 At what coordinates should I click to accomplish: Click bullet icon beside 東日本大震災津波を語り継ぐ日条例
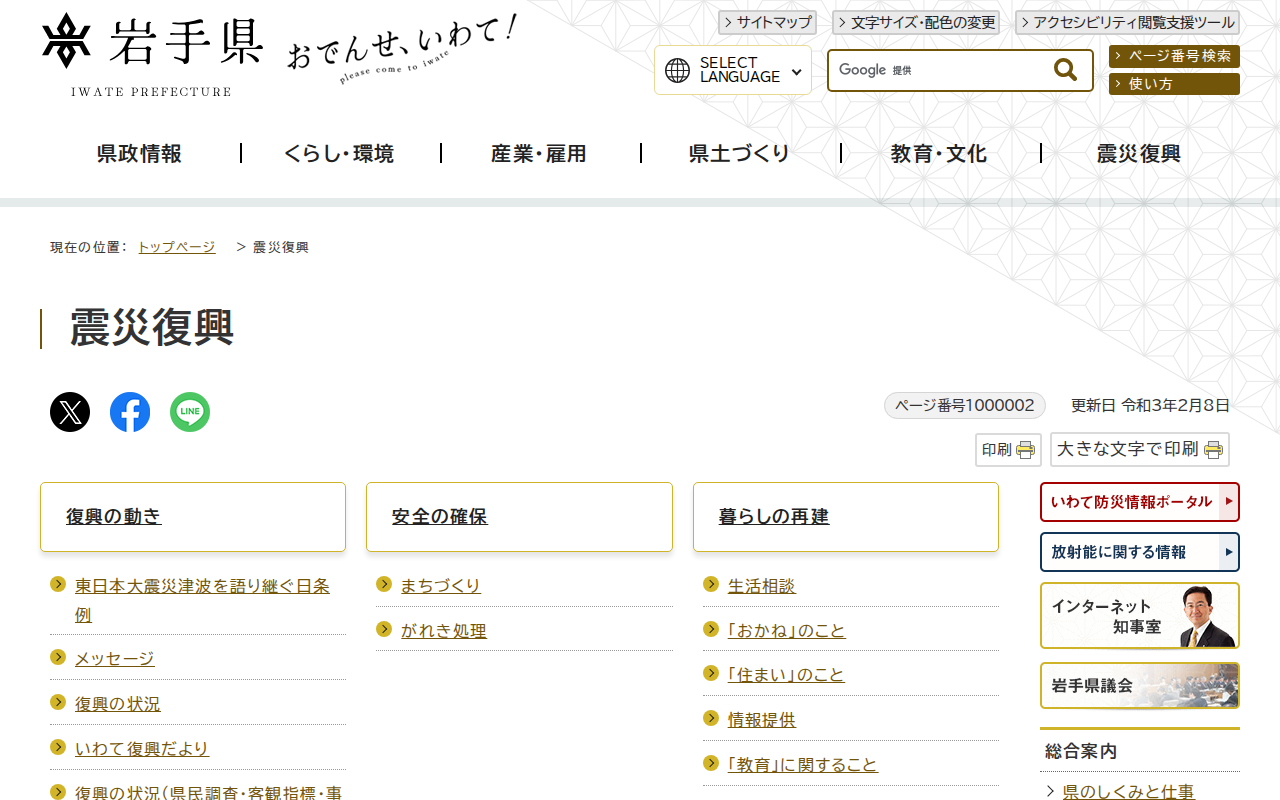[x=58, y=584]
